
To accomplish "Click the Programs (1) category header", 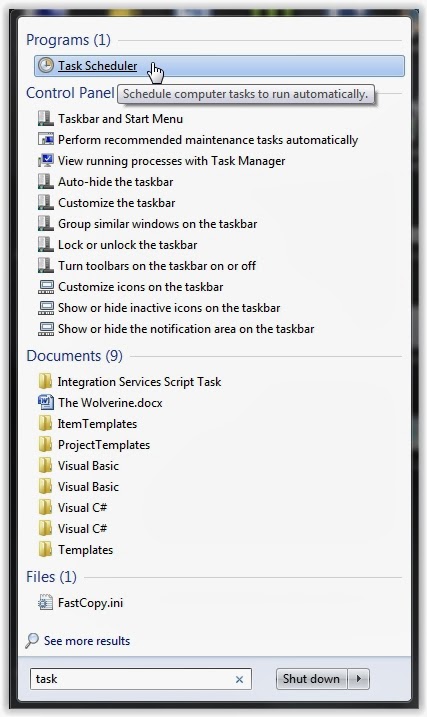I will tap(68, 40).
